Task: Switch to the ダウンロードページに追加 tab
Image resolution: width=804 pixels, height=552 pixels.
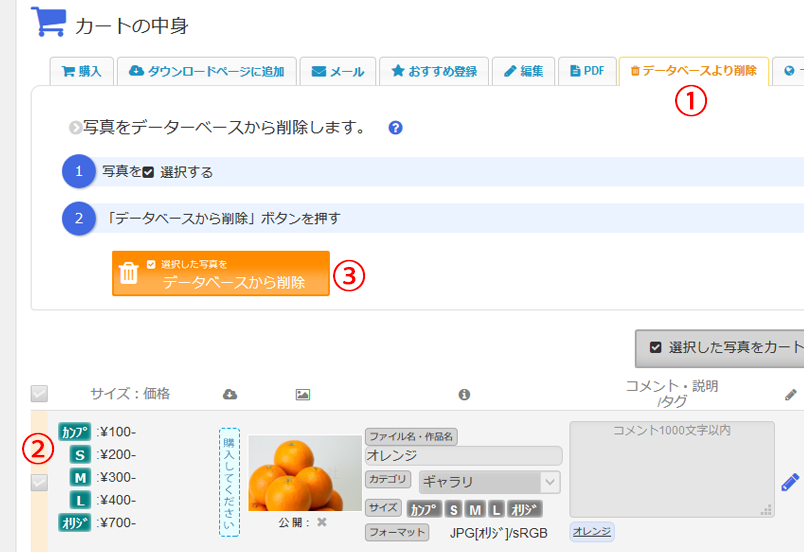Action: (206, 71)
